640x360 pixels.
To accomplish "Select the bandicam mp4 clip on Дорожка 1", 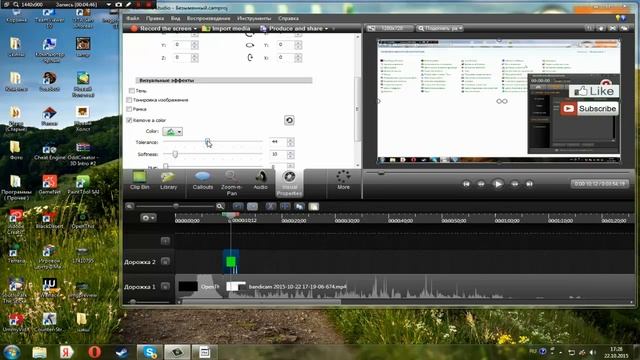I will tap(430, 287).
